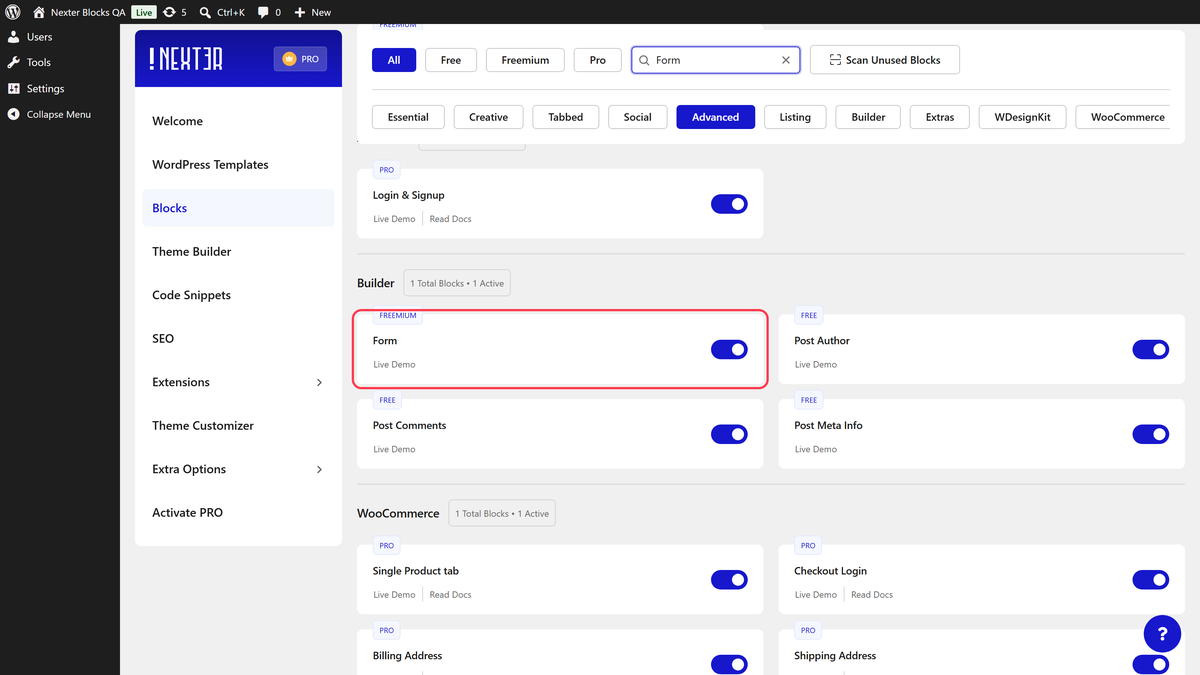Select the Tabbed category
This screenshot has width=1200, height=675.
(566, 117)
